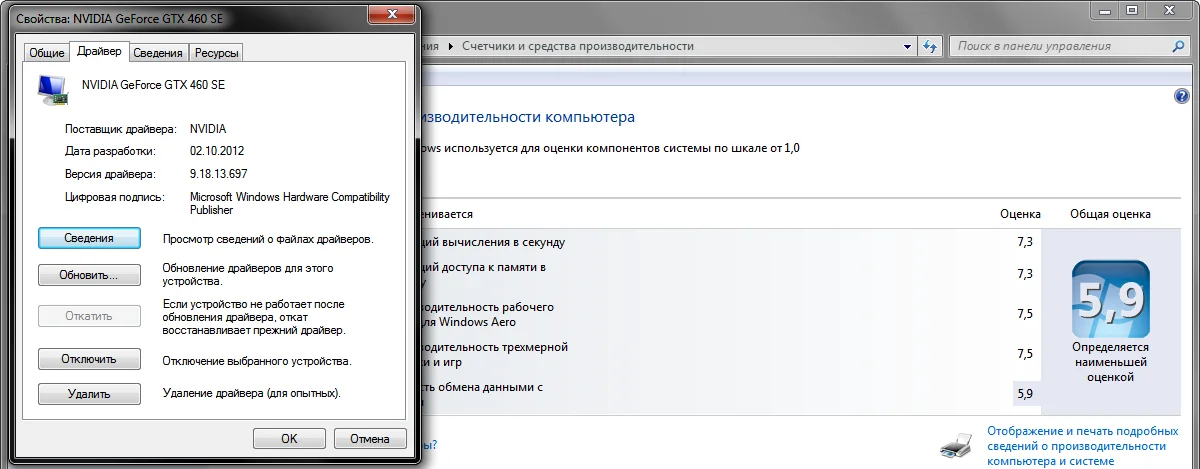
Task: Open the Ресурсы tab
Action: point(215,53)
